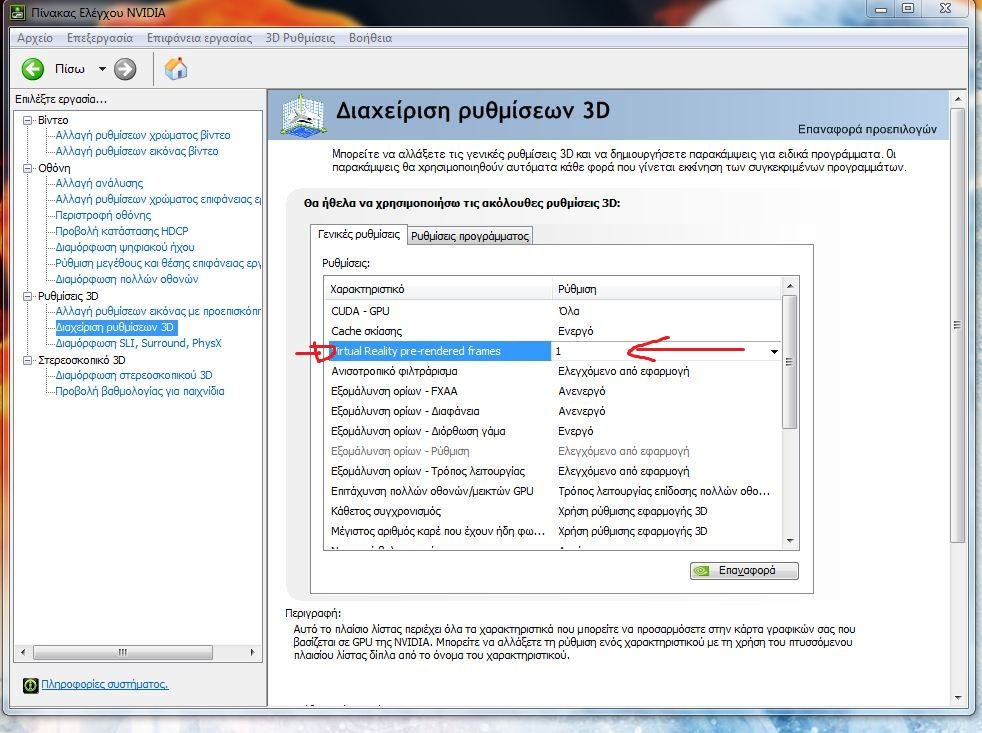Select the Μέγιστος αριθμός καρέ row
Viewport: 982px width, 733px height.
coord(552,531)
